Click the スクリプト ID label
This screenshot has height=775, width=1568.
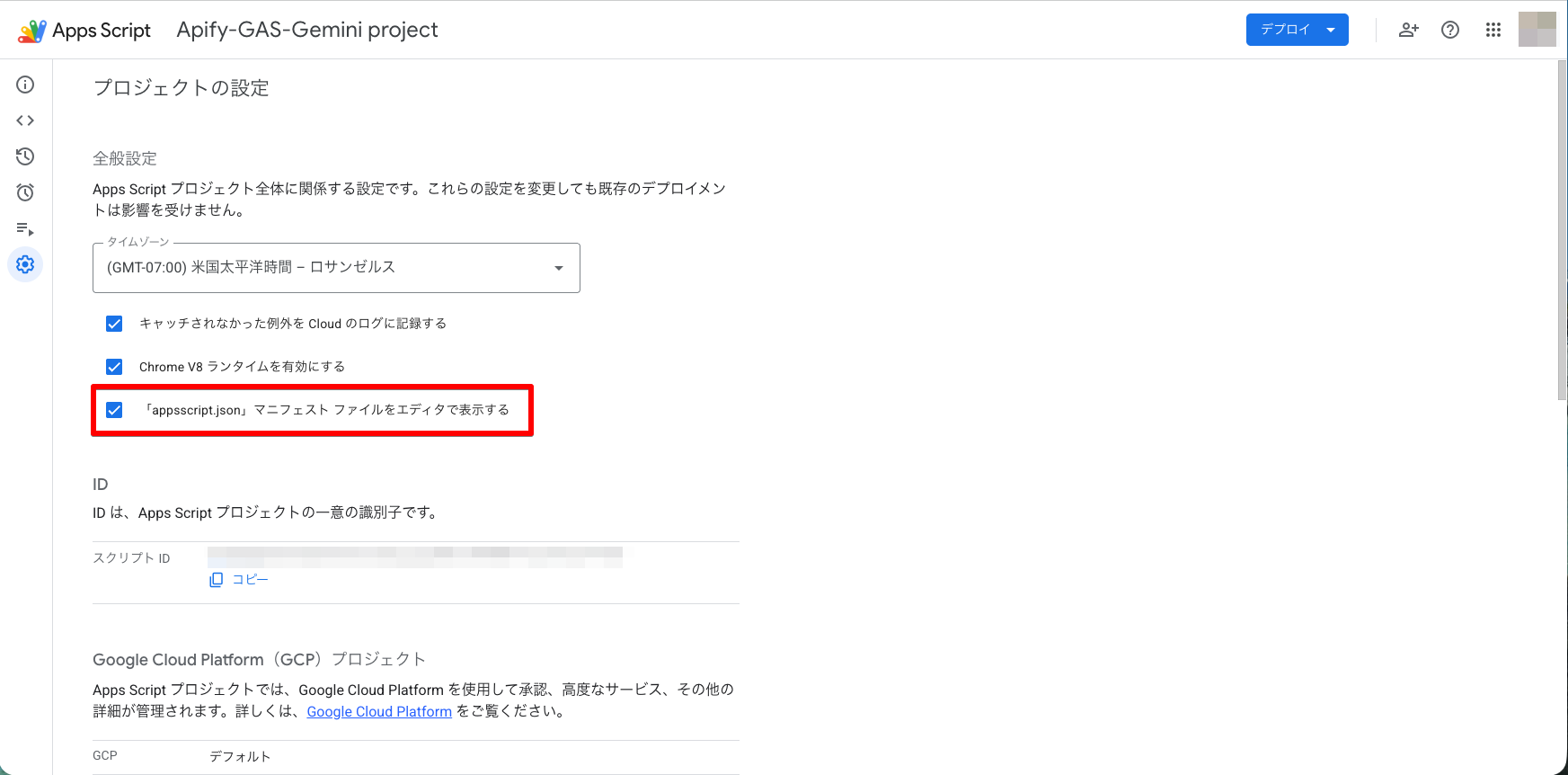(x=131, y=558)
